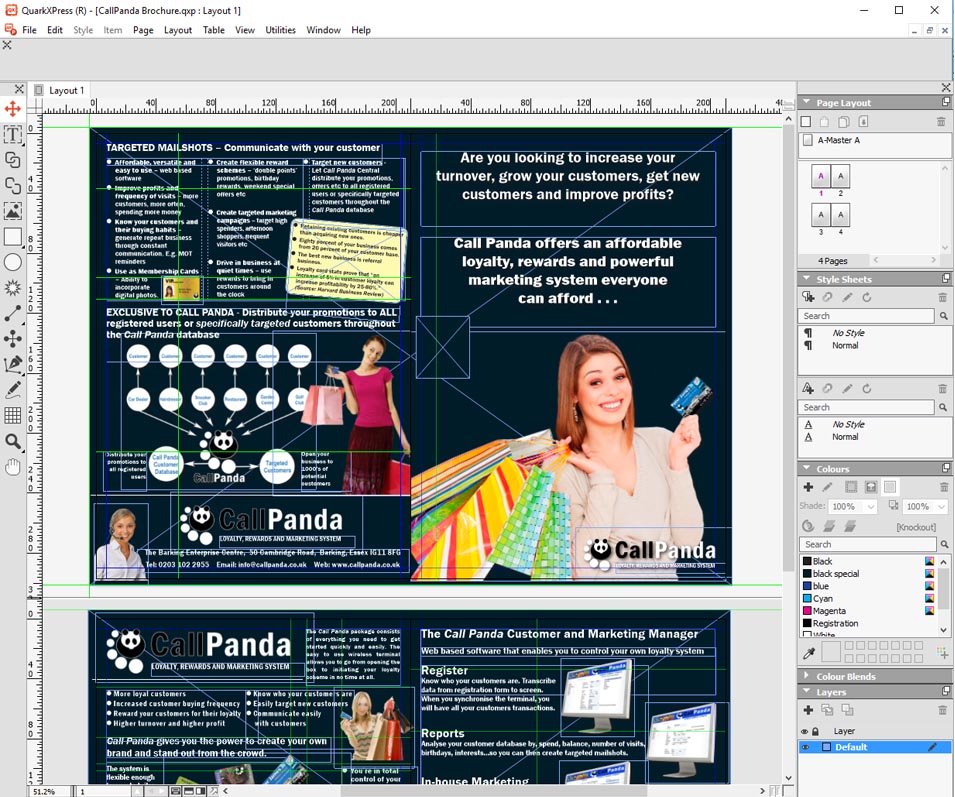Select the Pan hand tool
955x797 pixels.
pos(13,467)
